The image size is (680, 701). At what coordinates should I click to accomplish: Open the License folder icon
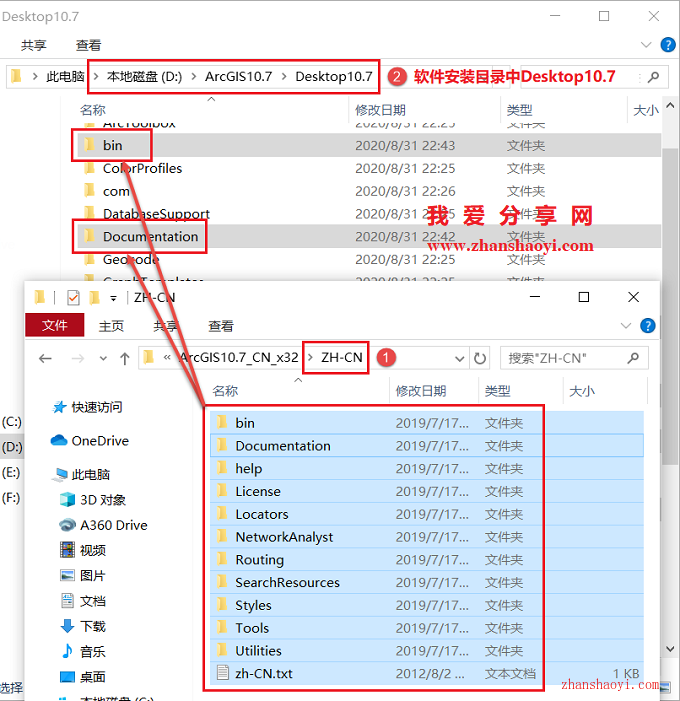(222, 490)
